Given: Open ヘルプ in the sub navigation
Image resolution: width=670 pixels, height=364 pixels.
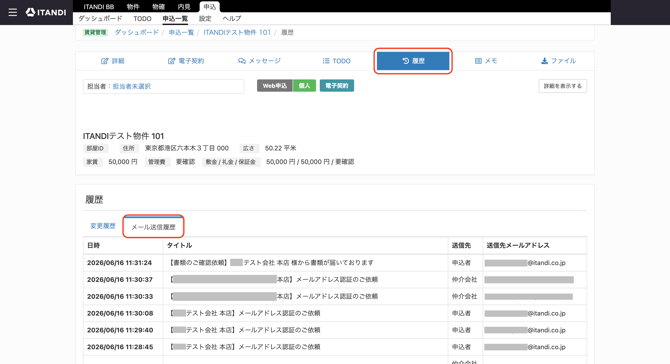Looking at the screenshot, I should [x=232, y=18].
